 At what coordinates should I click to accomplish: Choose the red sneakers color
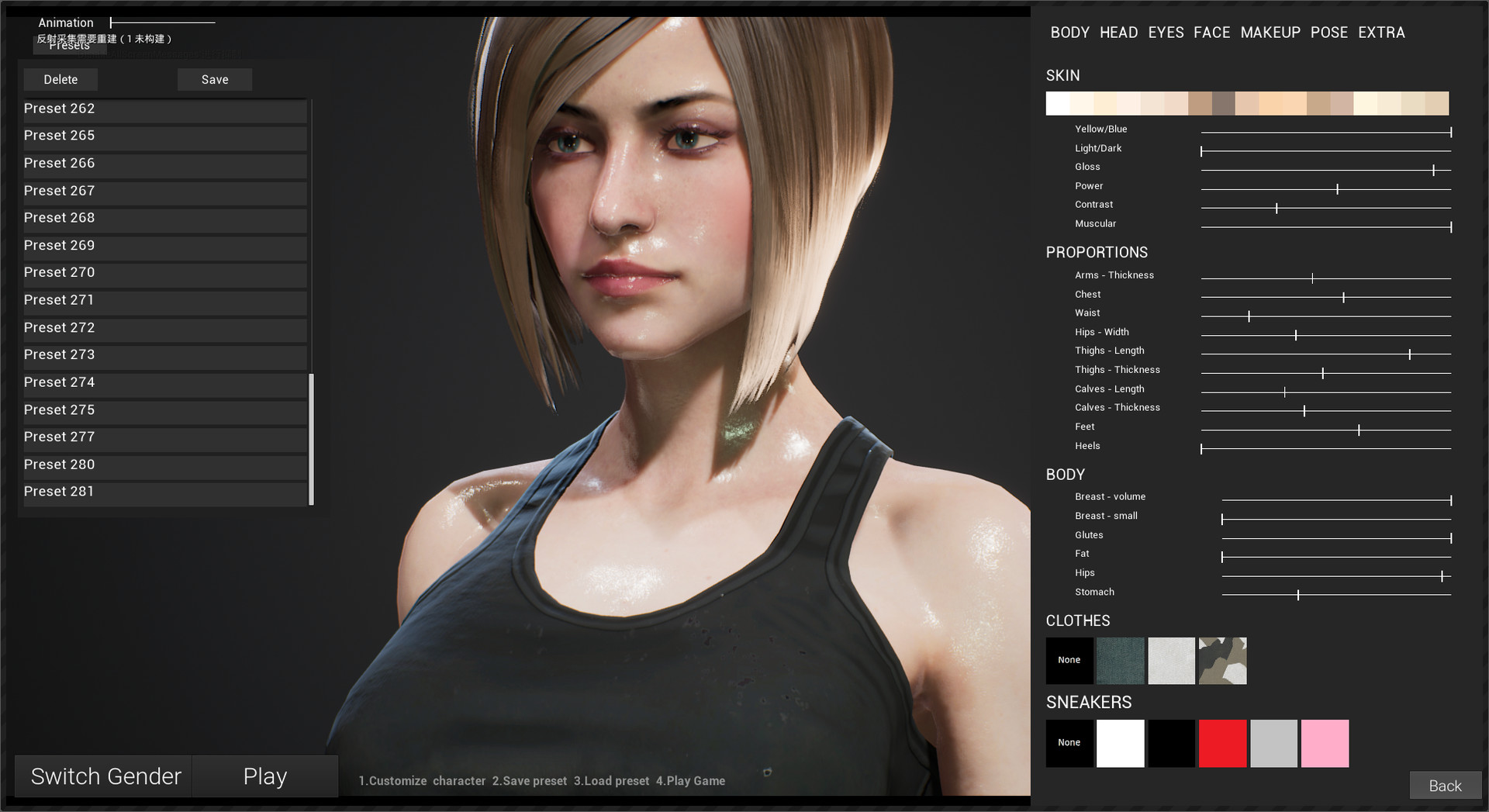(x=1222, y=743)
